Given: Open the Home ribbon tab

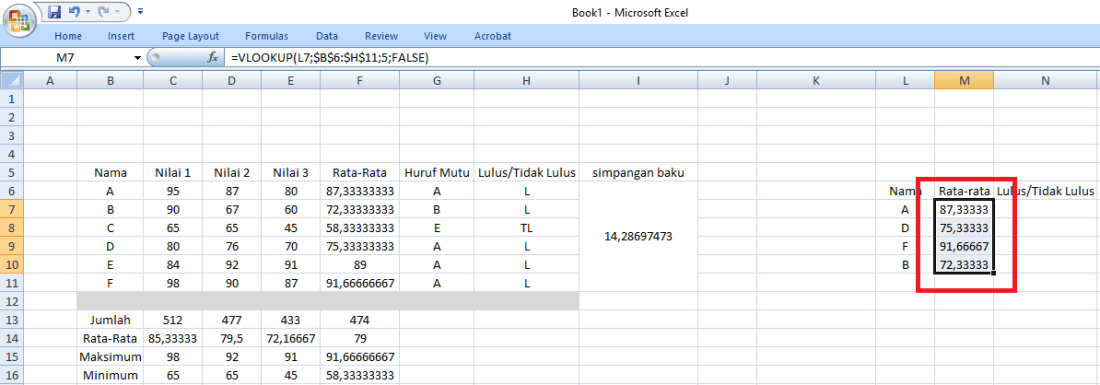Looking at the screenshot, I should click(68, 36).
